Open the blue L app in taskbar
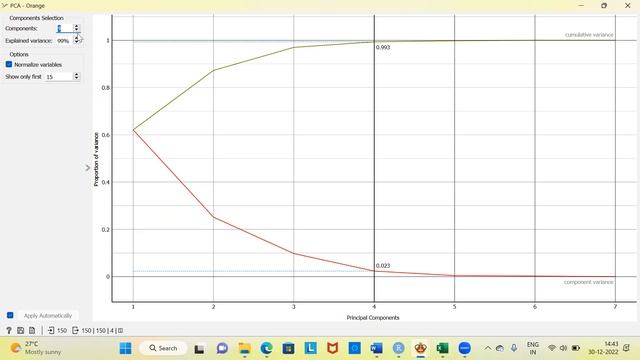 click(311, 348)
